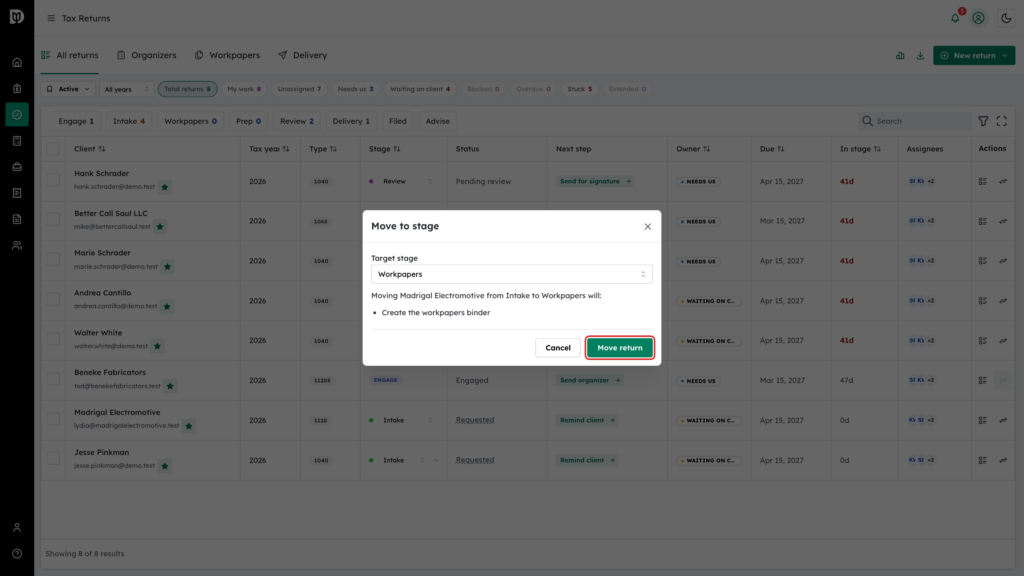Click move-stage action icon for Madrigal Electromotive
The image size is (1024, 576).
pos(1003,421)
